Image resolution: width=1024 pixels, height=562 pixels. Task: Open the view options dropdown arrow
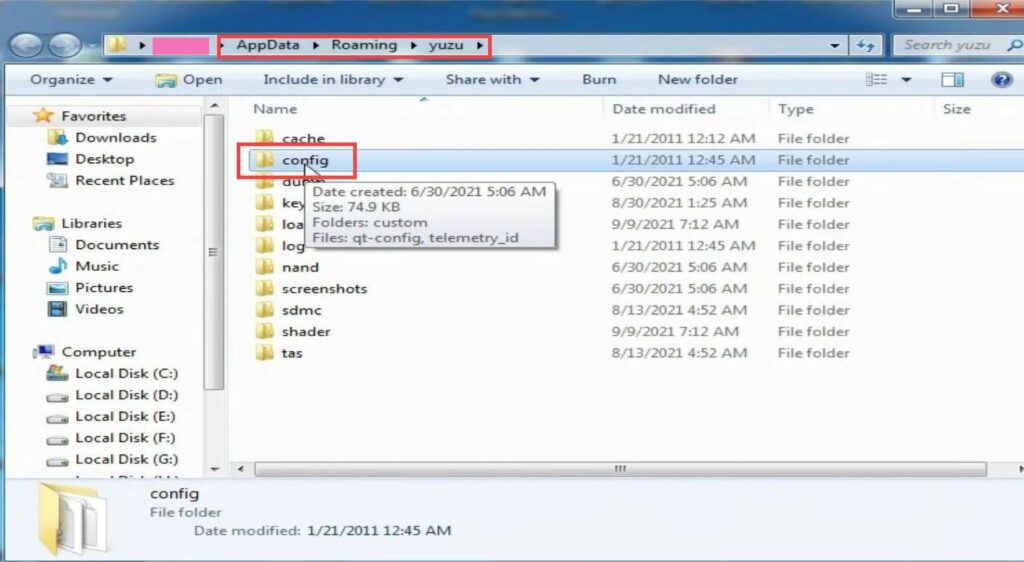906,80
